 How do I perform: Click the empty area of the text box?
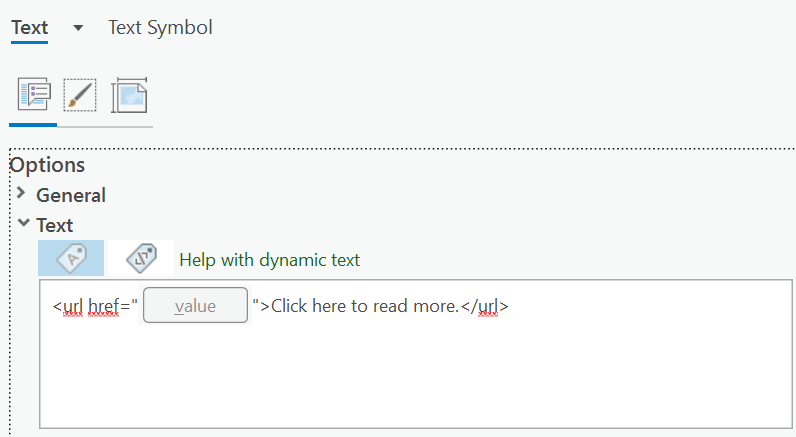pos(400,380)
